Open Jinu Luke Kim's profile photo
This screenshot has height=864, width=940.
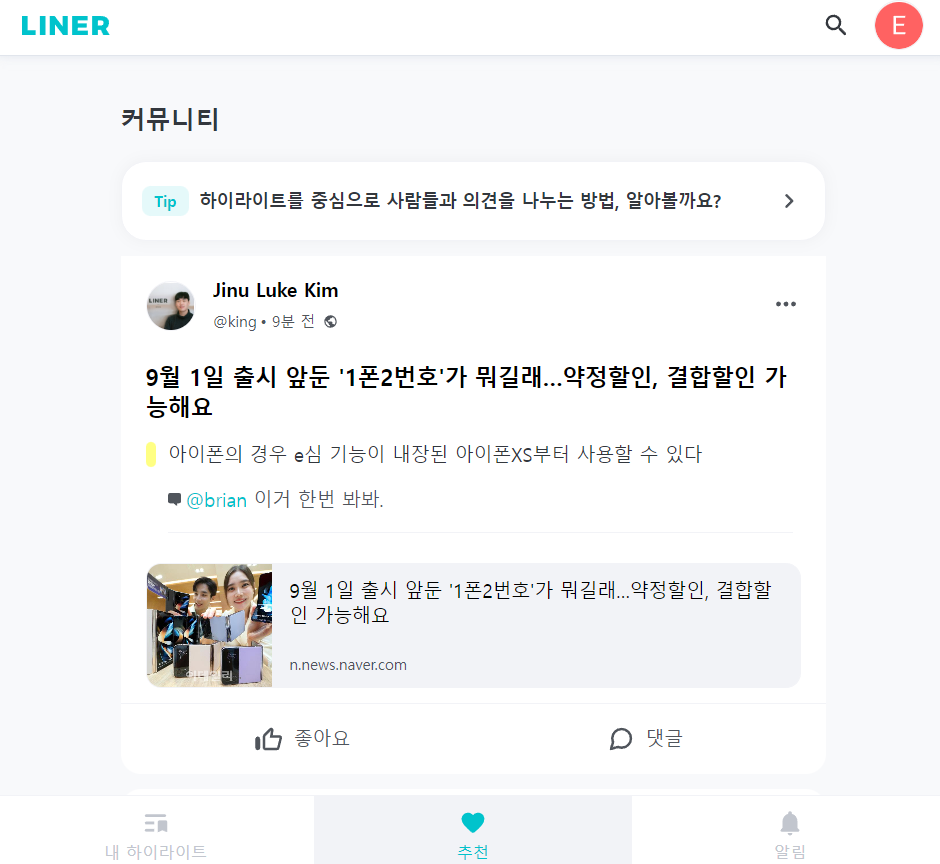click(171, 306)
